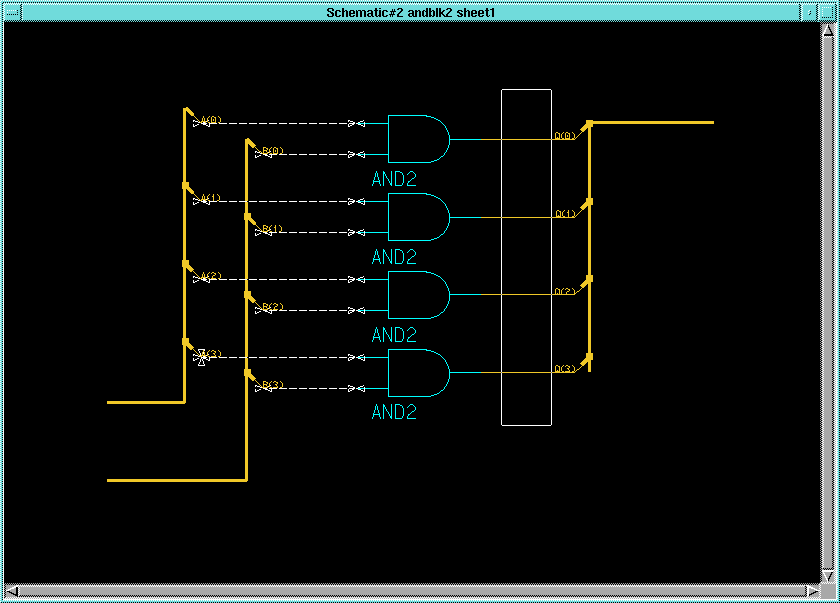Click the horizontal scrollbar right arrow

tap(813, 591)
